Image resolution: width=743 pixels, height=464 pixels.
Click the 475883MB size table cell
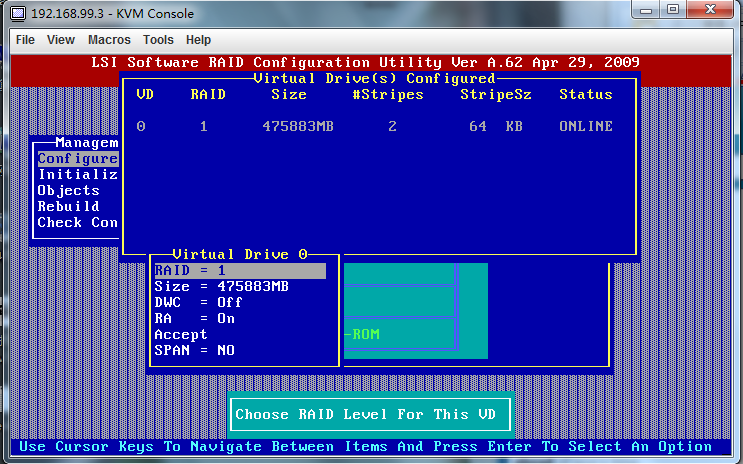tap(298, 126)
